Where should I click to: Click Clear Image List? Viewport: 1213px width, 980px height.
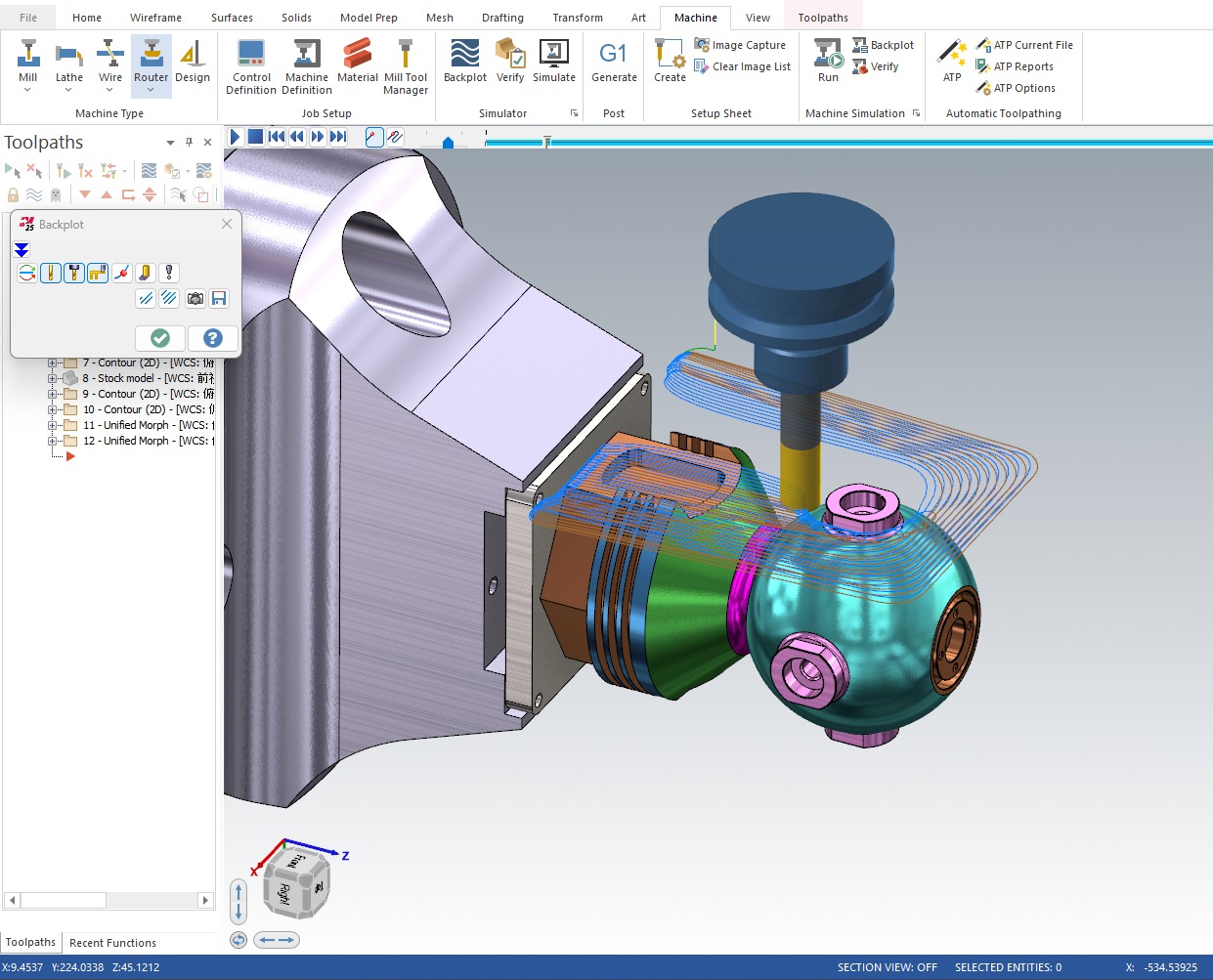point(742,66)
